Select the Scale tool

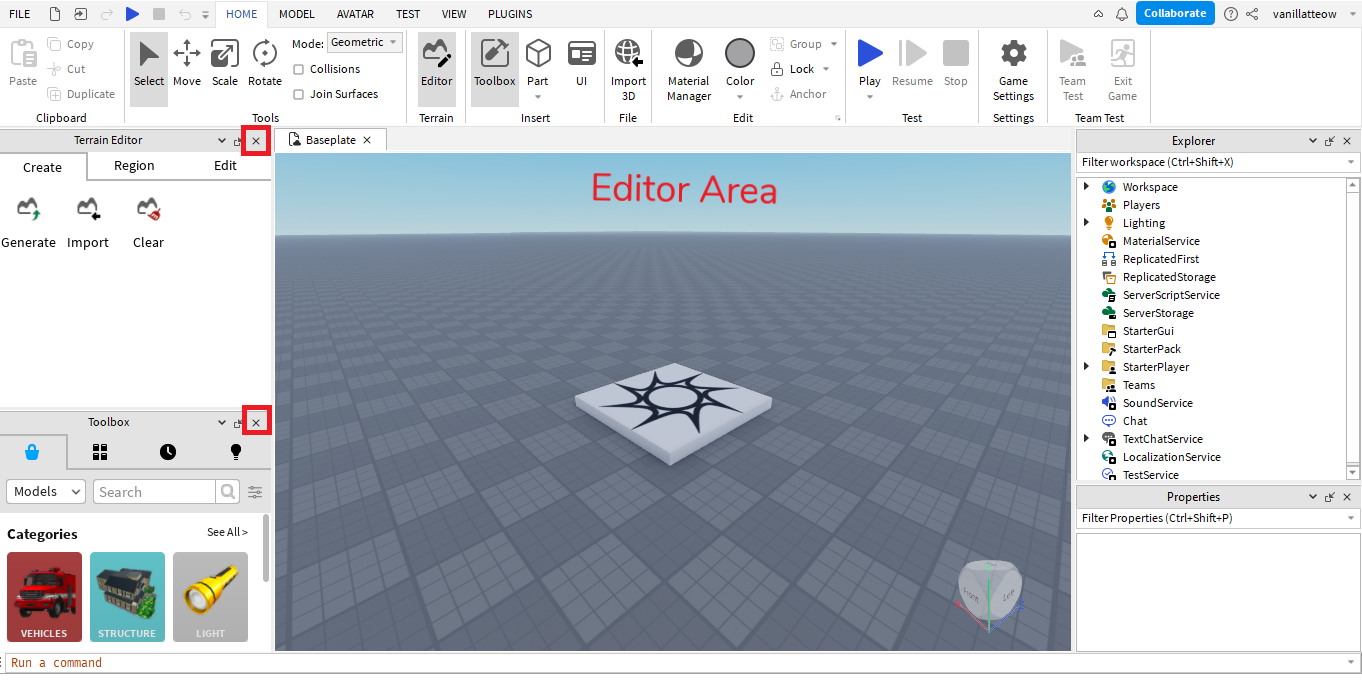pos(225,63)
